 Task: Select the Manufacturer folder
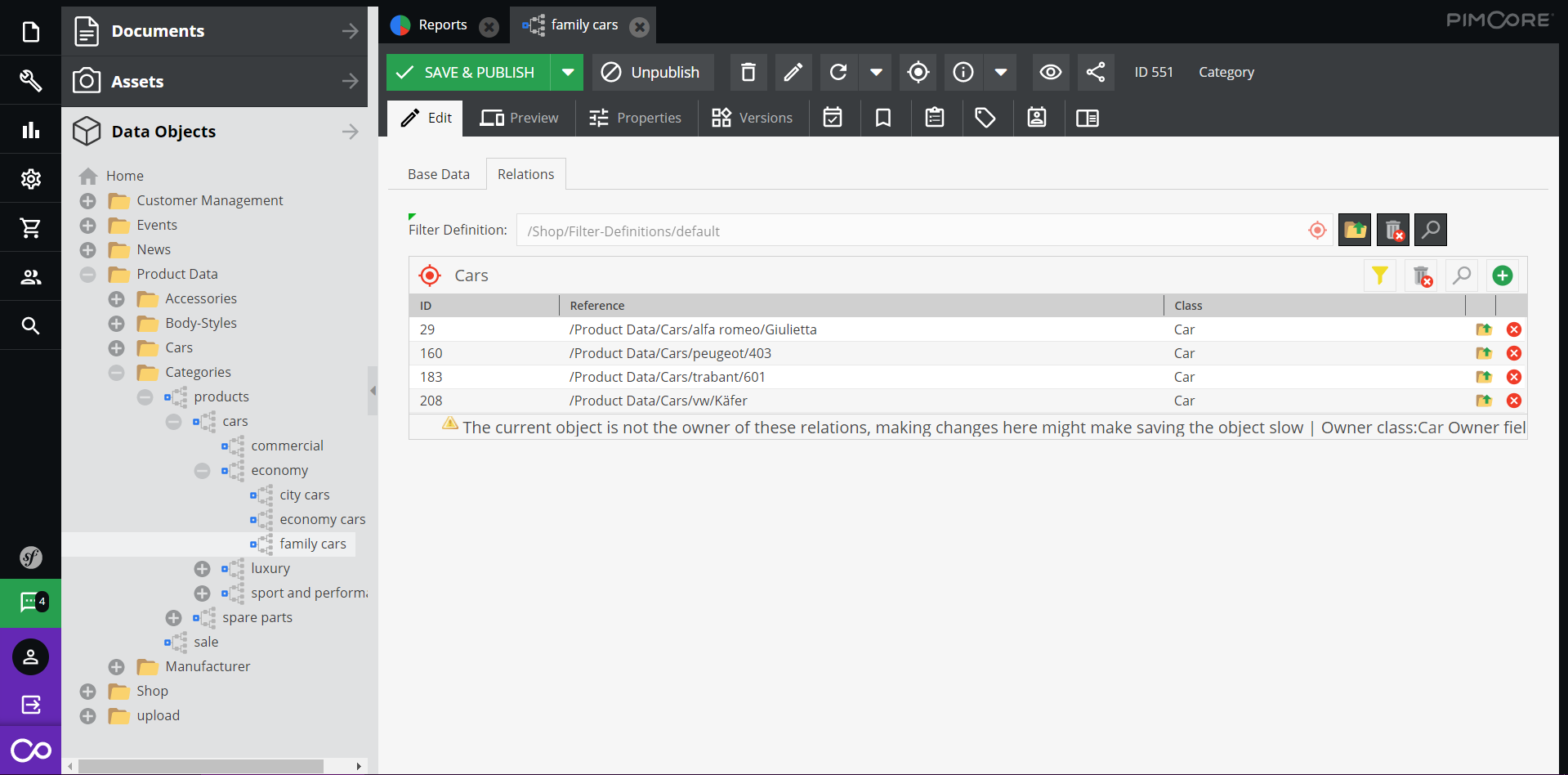208,666
